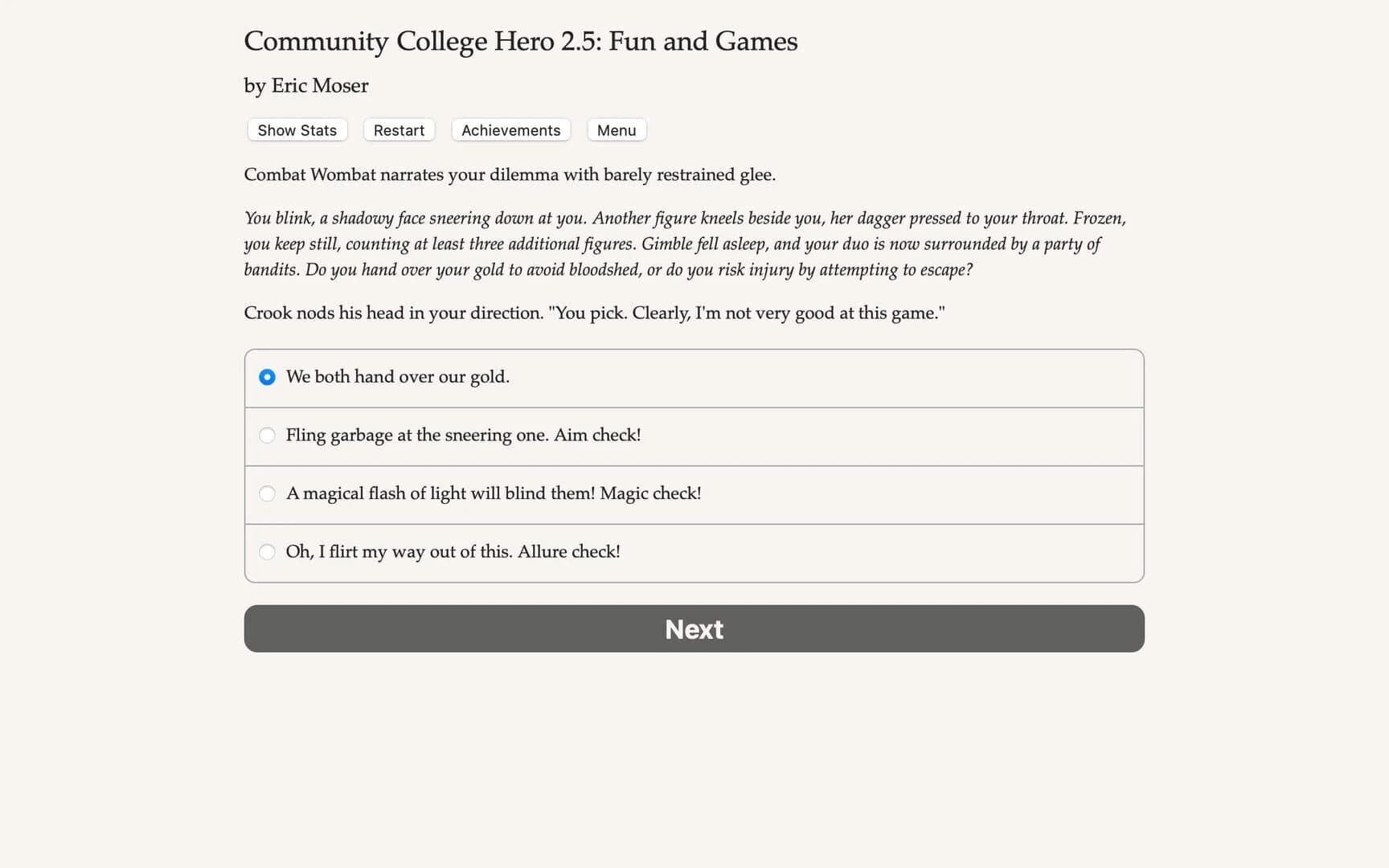
Task: Enable the Magic check blinding option
Action: click(267, 493)
